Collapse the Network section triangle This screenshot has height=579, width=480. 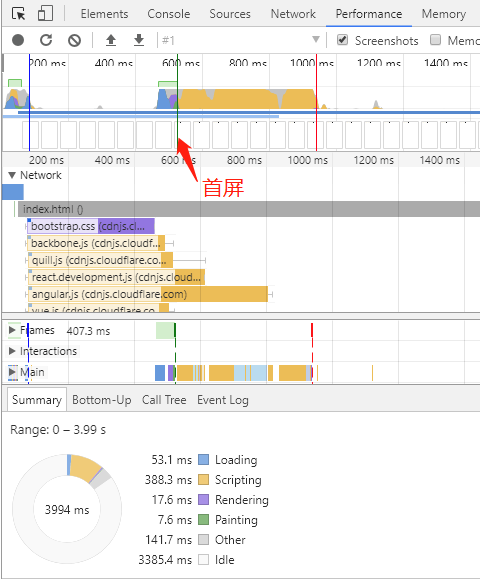click(x=12, y=175)
